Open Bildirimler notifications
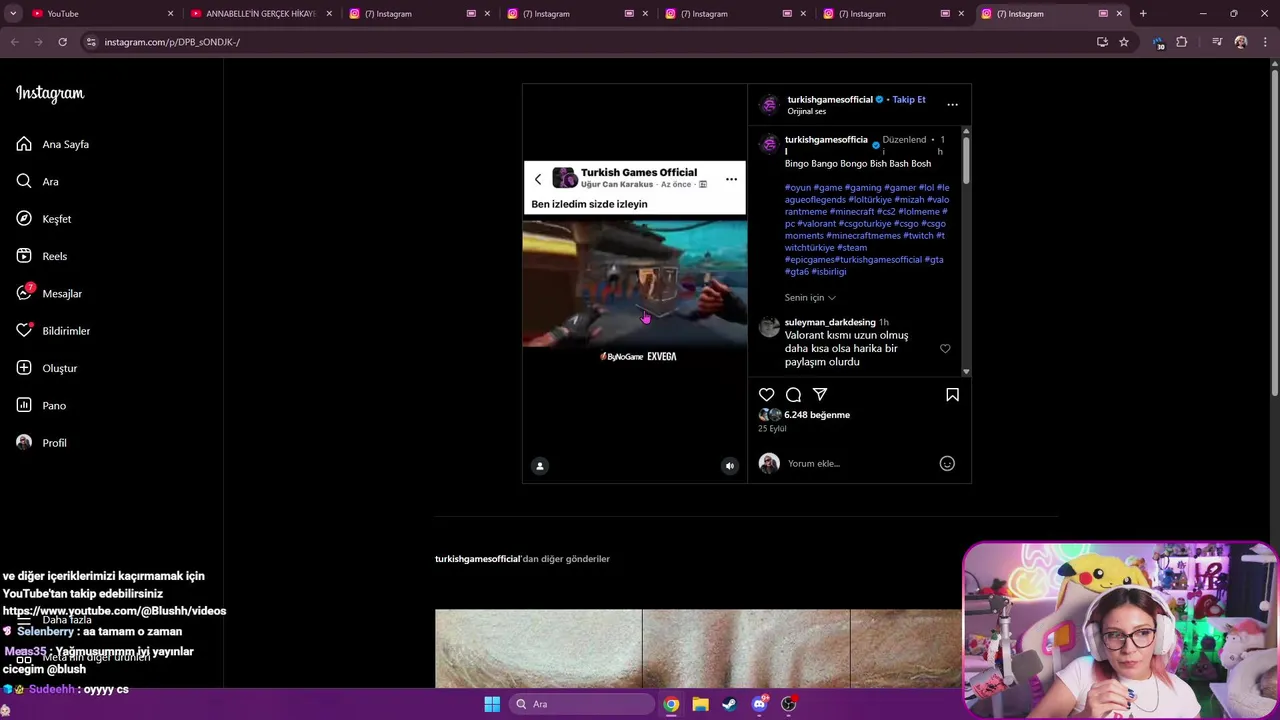 point(53,331)
